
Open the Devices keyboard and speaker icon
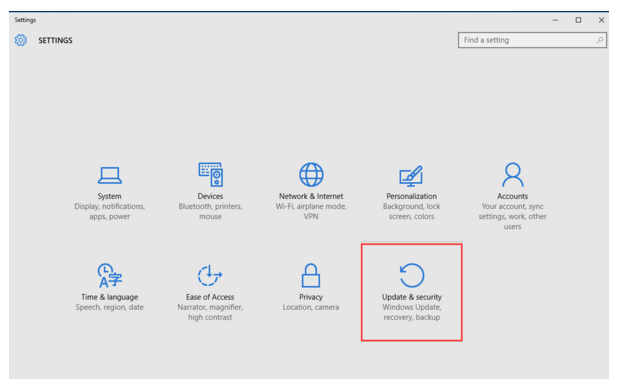coord(210,174)
